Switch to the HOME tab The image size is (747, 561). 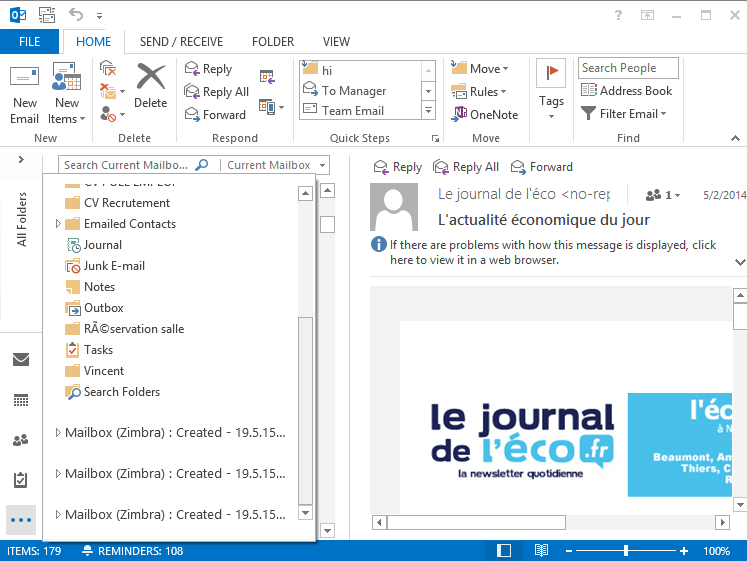(93, 42)
